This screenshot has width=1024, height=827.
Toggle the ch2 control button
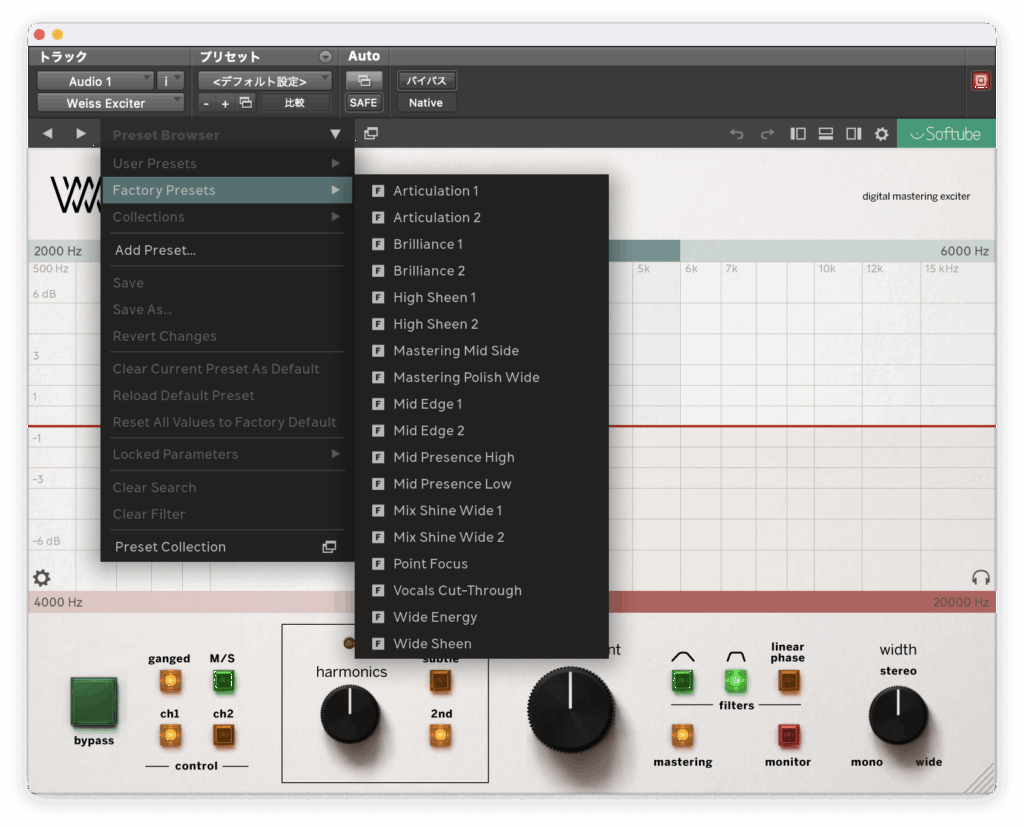point(223,736)
